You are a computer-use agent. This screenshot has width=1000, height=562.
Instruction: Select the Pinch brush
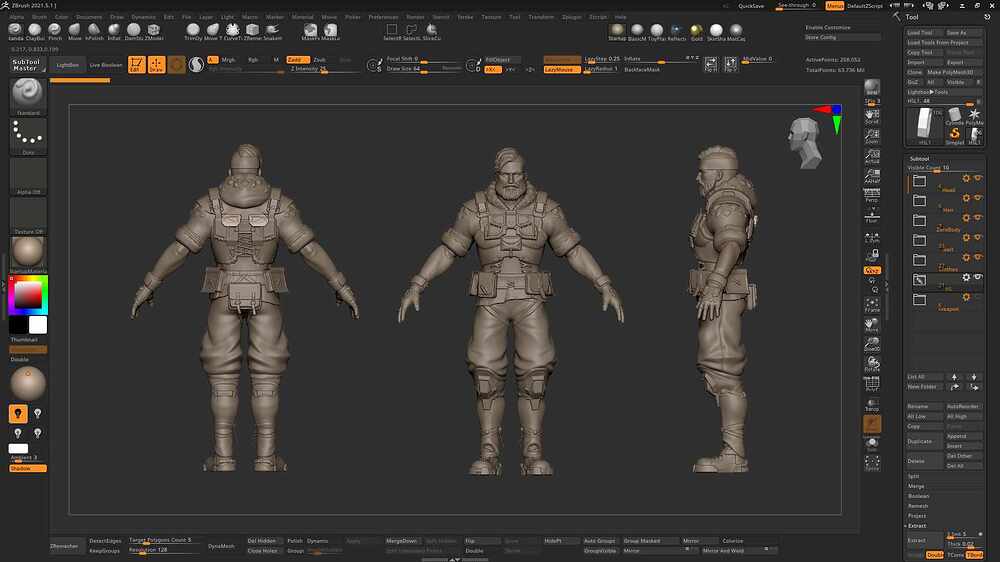(x=55, y=32)
